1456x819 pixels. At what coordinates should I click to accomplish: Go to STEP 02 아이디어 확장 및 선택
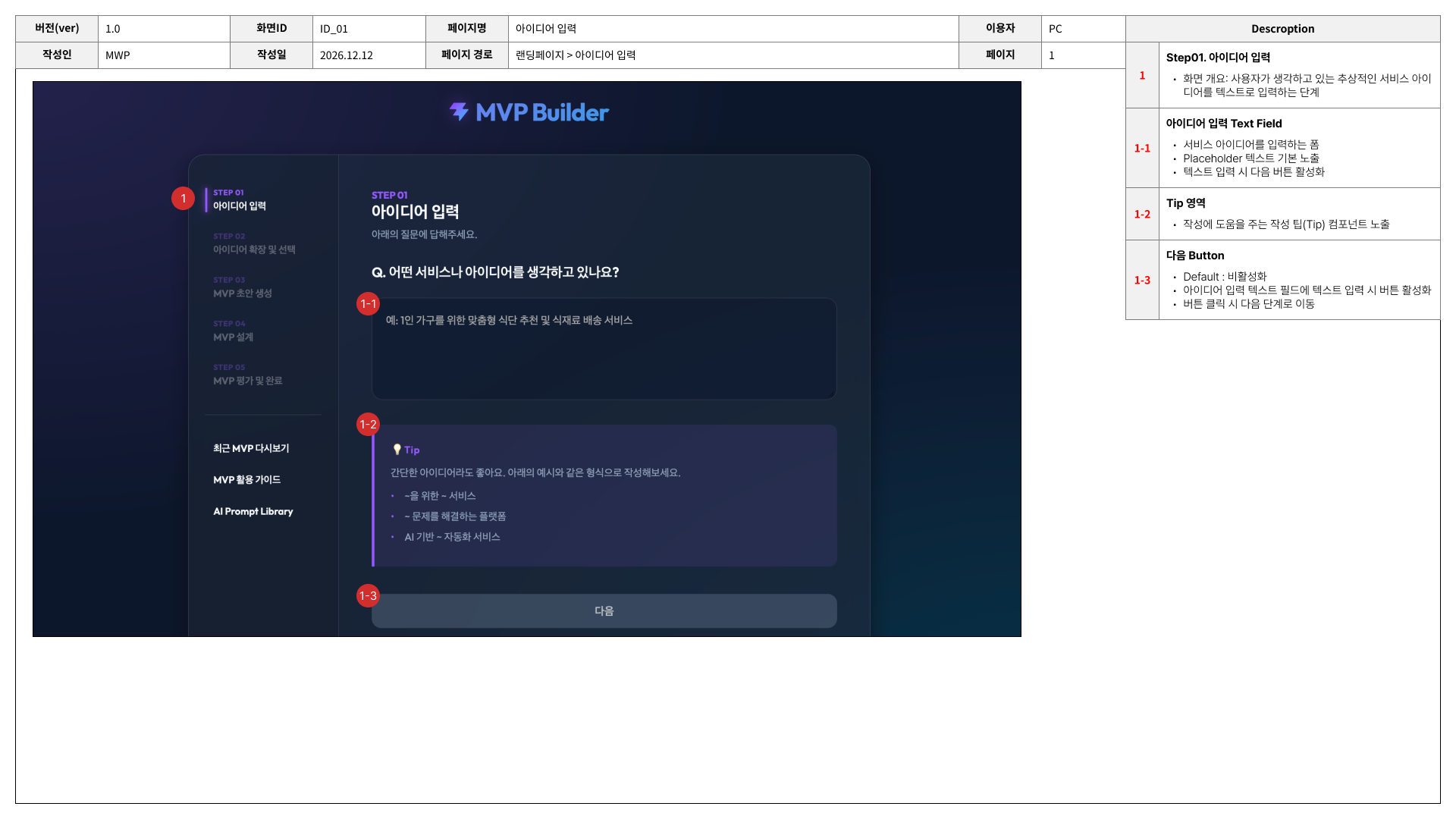254,243
